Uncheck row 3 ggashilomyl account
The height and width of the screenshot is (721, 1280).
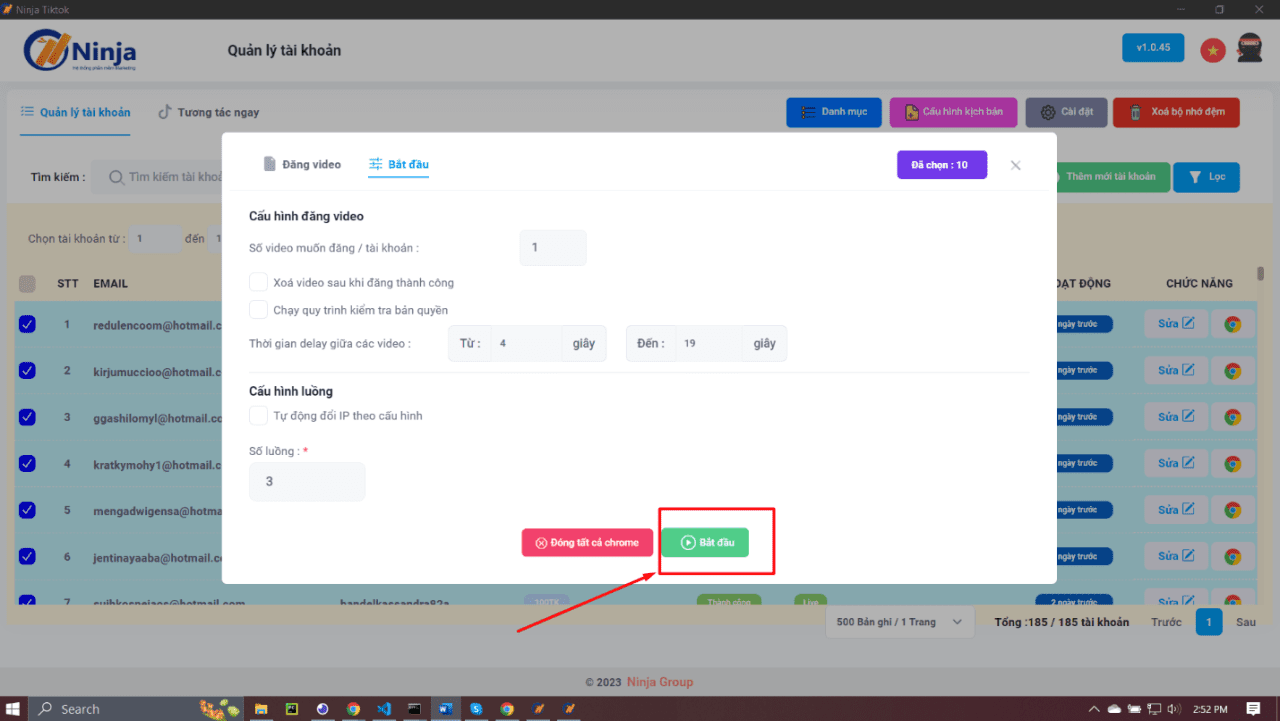coord(27,417)
